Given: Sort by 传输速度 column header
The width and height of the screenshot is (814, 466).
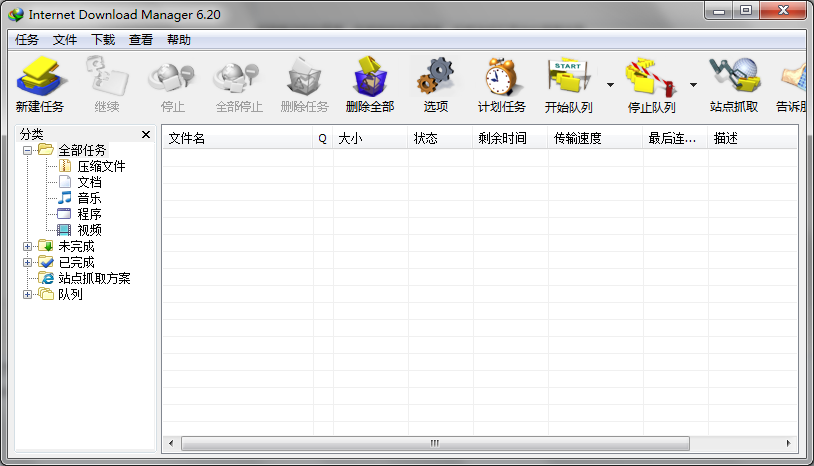Looking at the screenshot, I should (x=595, y=139).
